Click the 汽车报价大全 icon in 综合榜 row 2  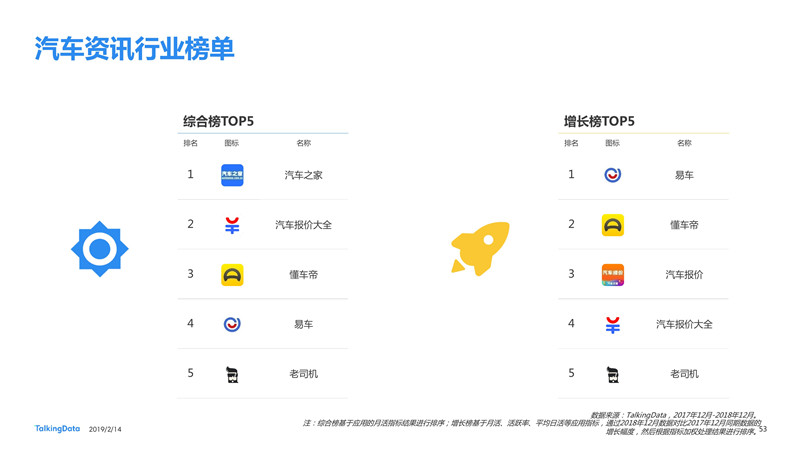pyautogui.click(x=232, y=225)
